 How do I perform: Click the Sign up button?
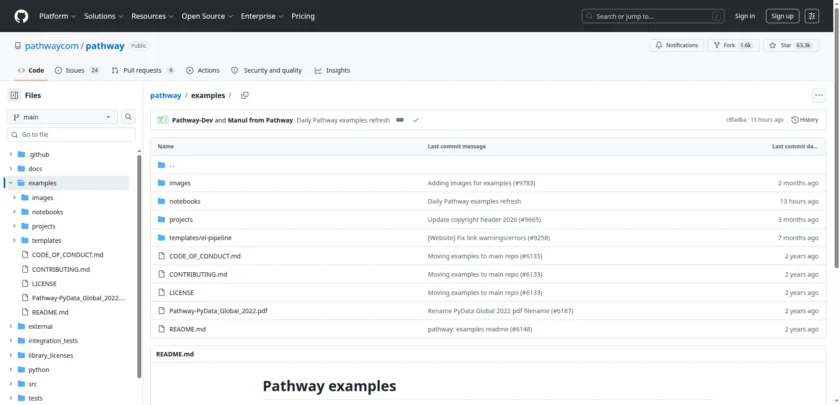[782, 16]
